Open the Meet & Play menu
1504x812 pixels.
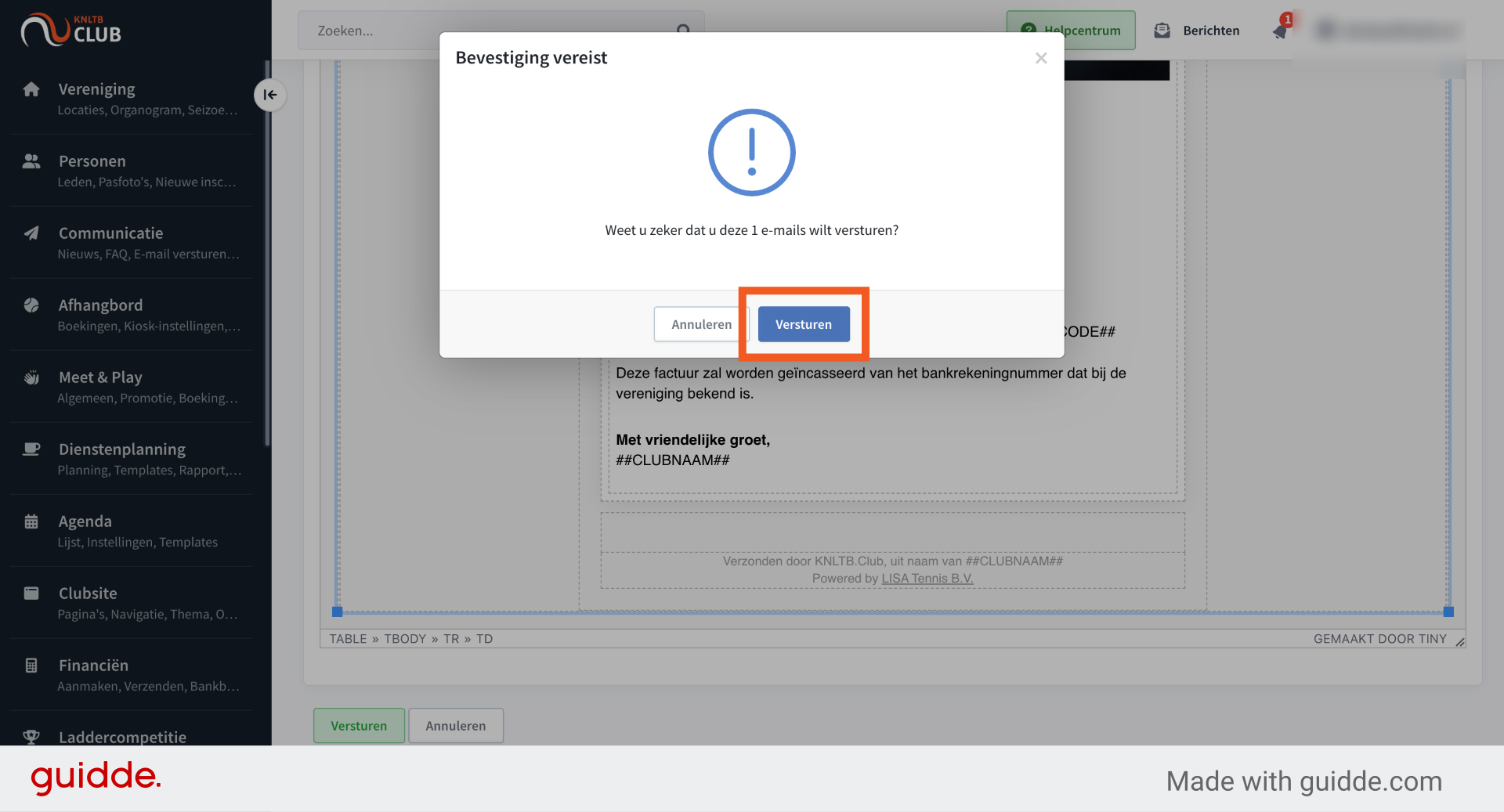(132, 387)
